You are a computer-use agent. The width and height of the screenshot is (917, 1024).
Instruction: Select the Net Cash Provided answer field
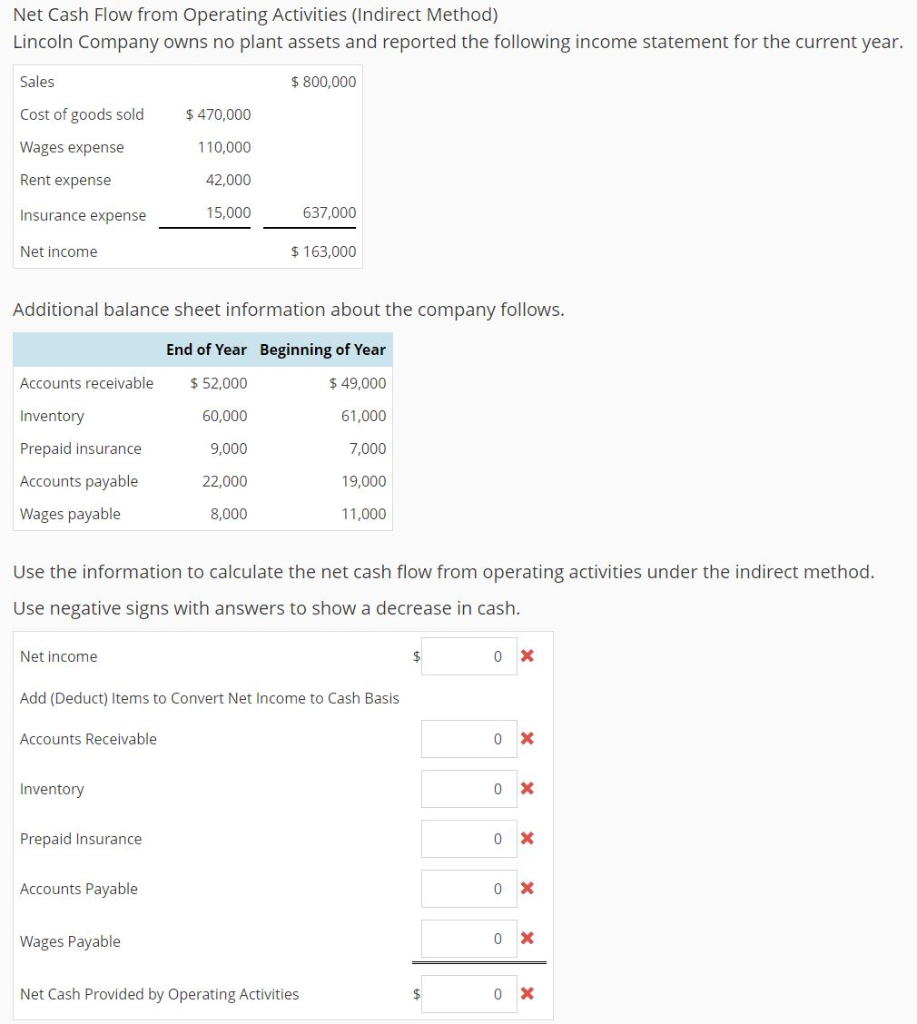(469, 993)
